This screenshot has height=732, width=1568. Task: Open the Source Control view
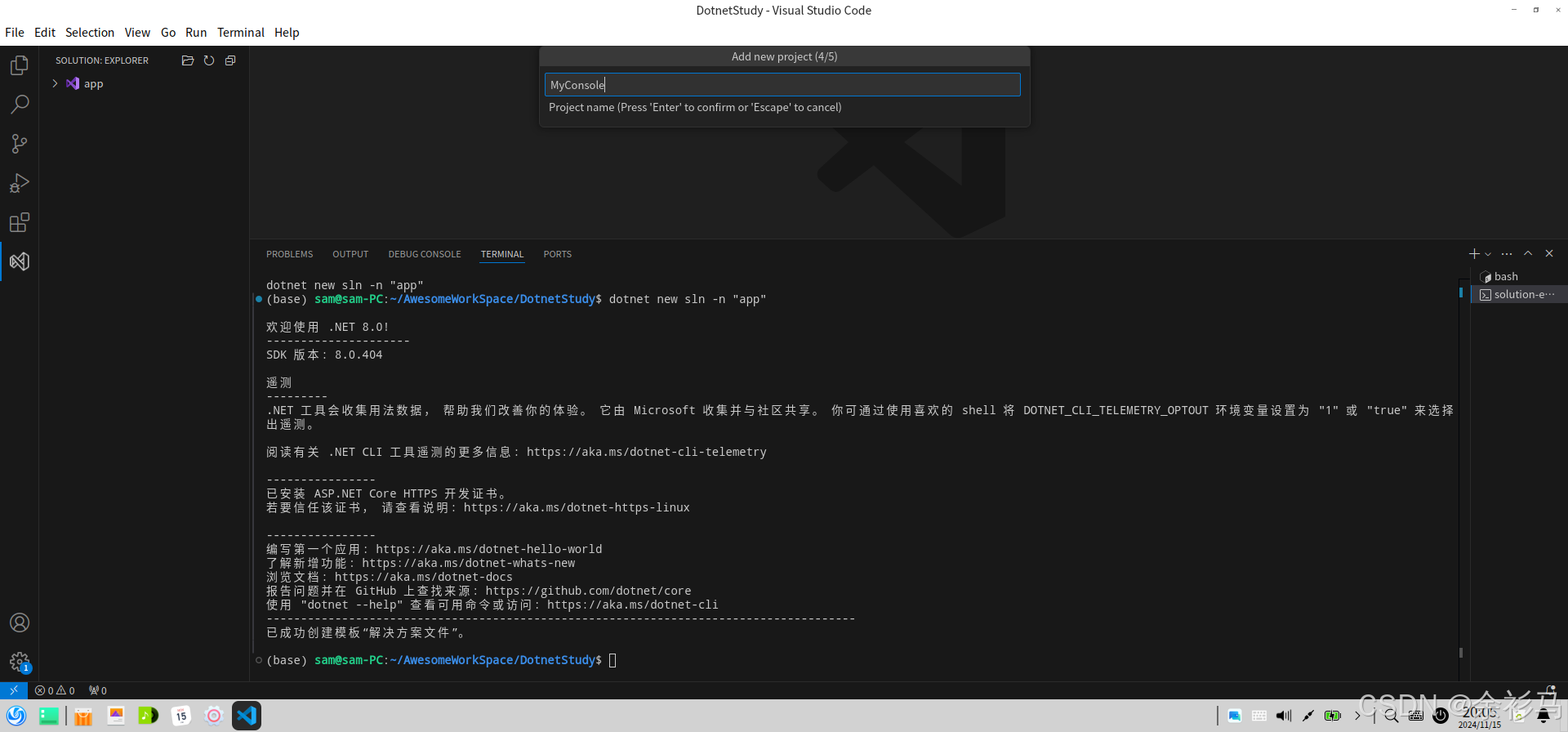(20, 144)
